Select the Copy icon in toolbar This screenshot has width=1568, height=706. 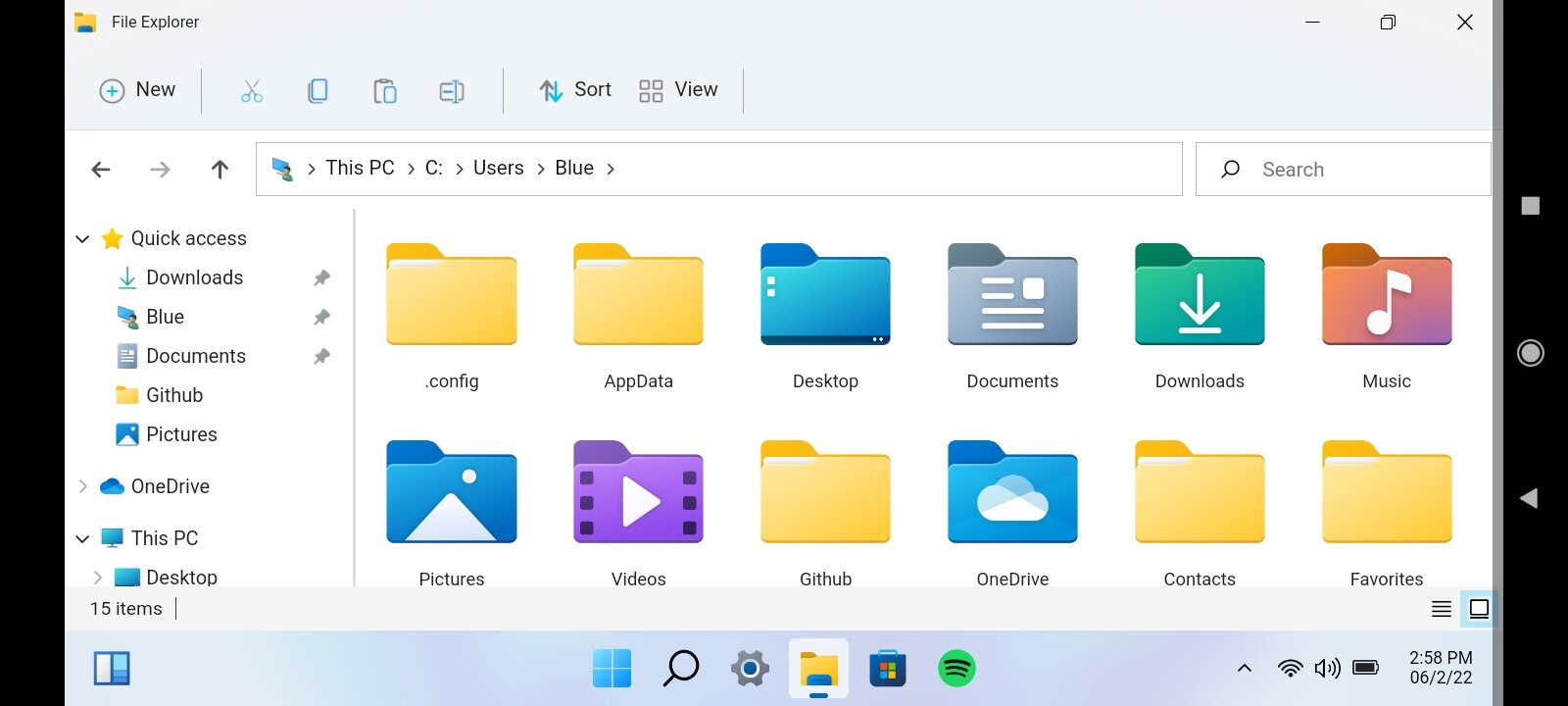point(318,91)
